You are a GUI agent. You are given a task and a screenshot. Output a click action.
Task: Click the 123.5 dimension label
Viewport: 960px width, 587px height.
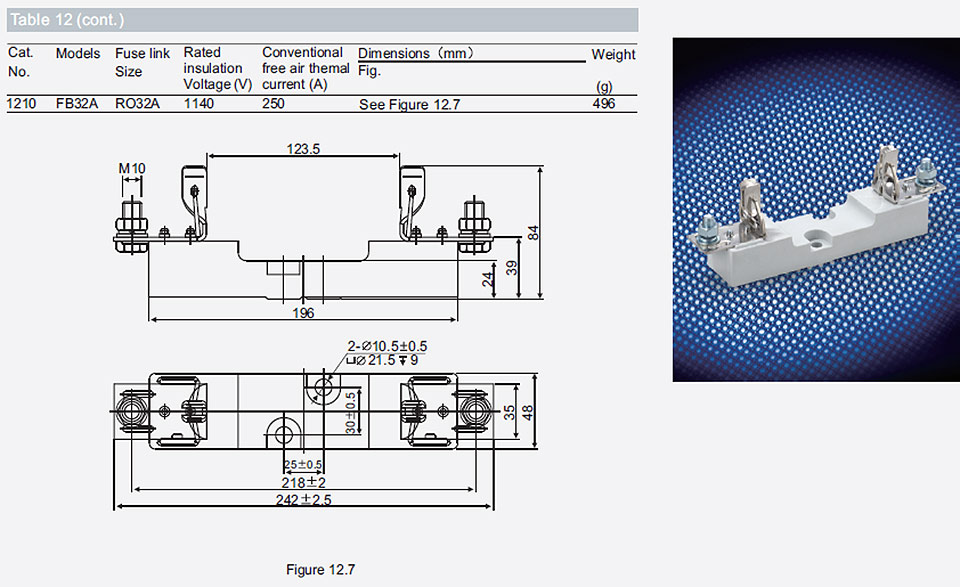[303, 149]
